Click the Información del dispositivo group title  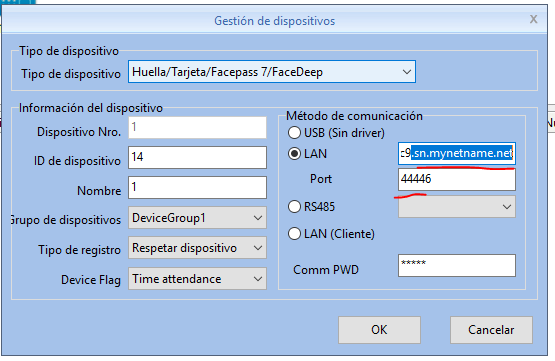point(91,108)
